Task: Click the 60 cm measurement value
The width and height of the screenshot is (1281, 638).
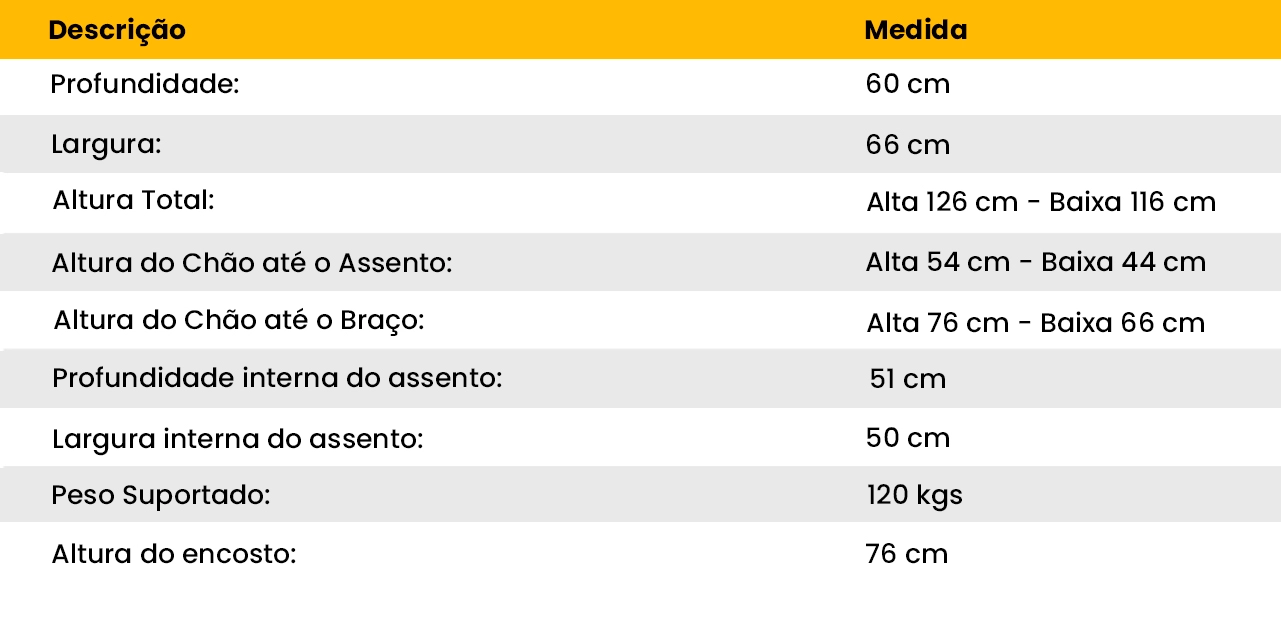Action: click(907, 84)
